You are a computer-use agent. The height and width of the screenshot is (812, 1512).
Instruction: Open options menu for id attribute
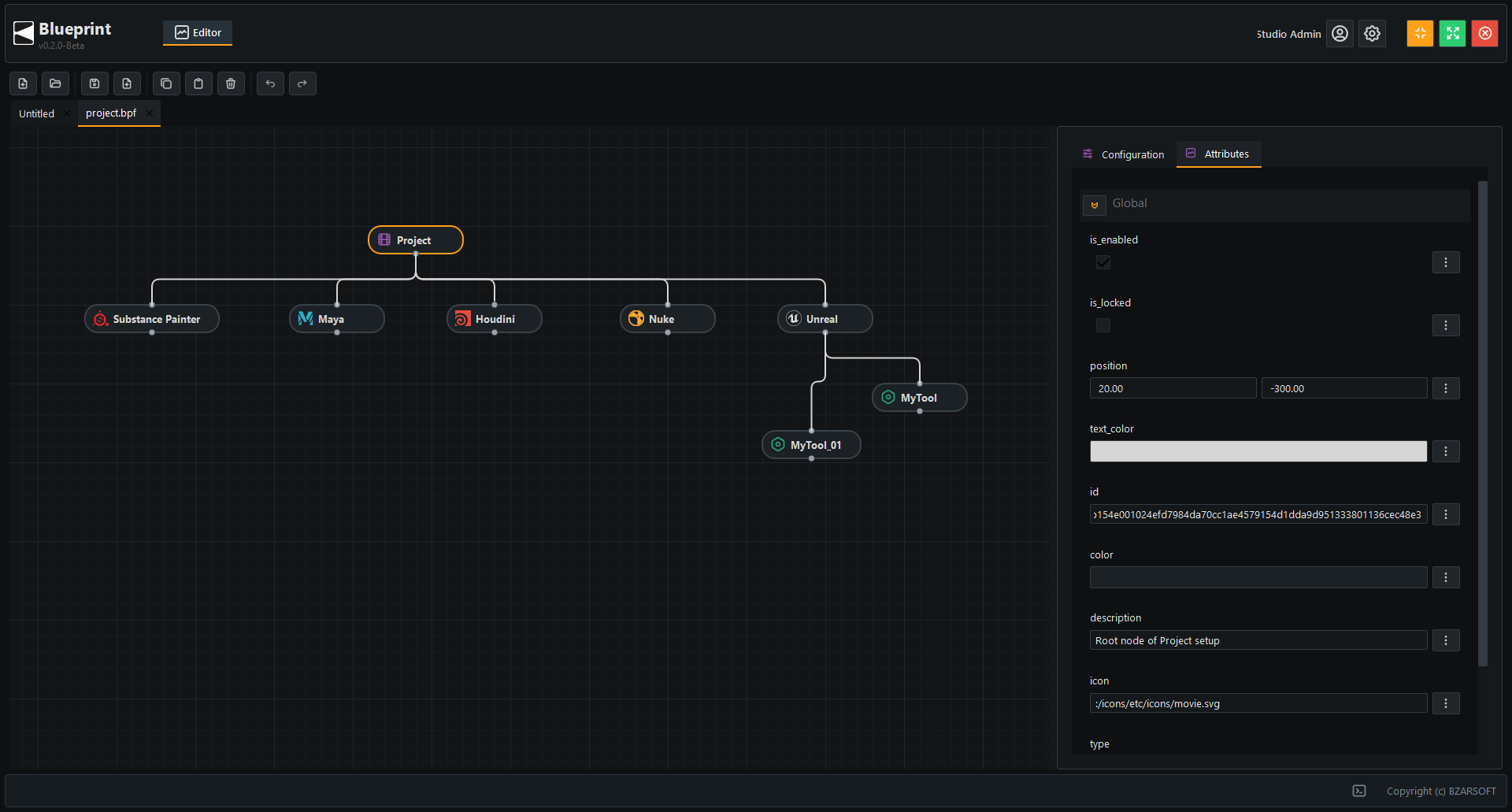(x=1446, y=514)
